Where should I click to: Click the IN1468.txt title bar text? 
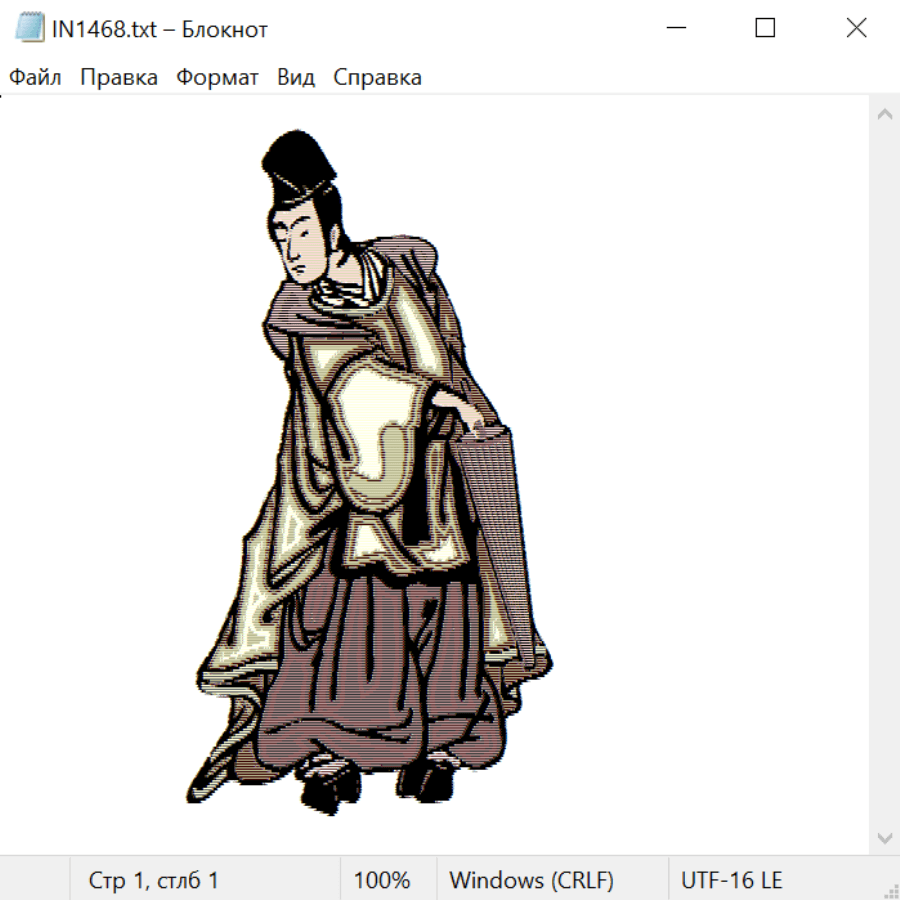(x=160, y=29)
